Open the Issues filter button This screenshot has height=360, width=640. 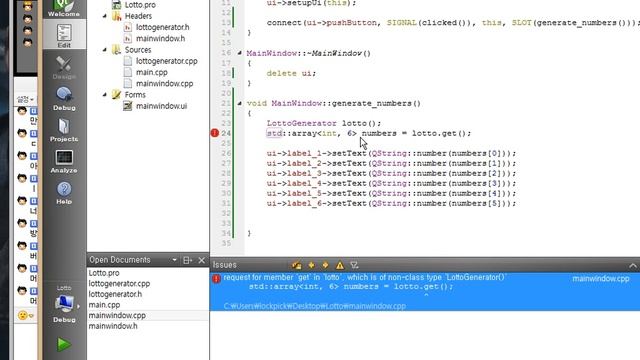(x=354, y=265)
